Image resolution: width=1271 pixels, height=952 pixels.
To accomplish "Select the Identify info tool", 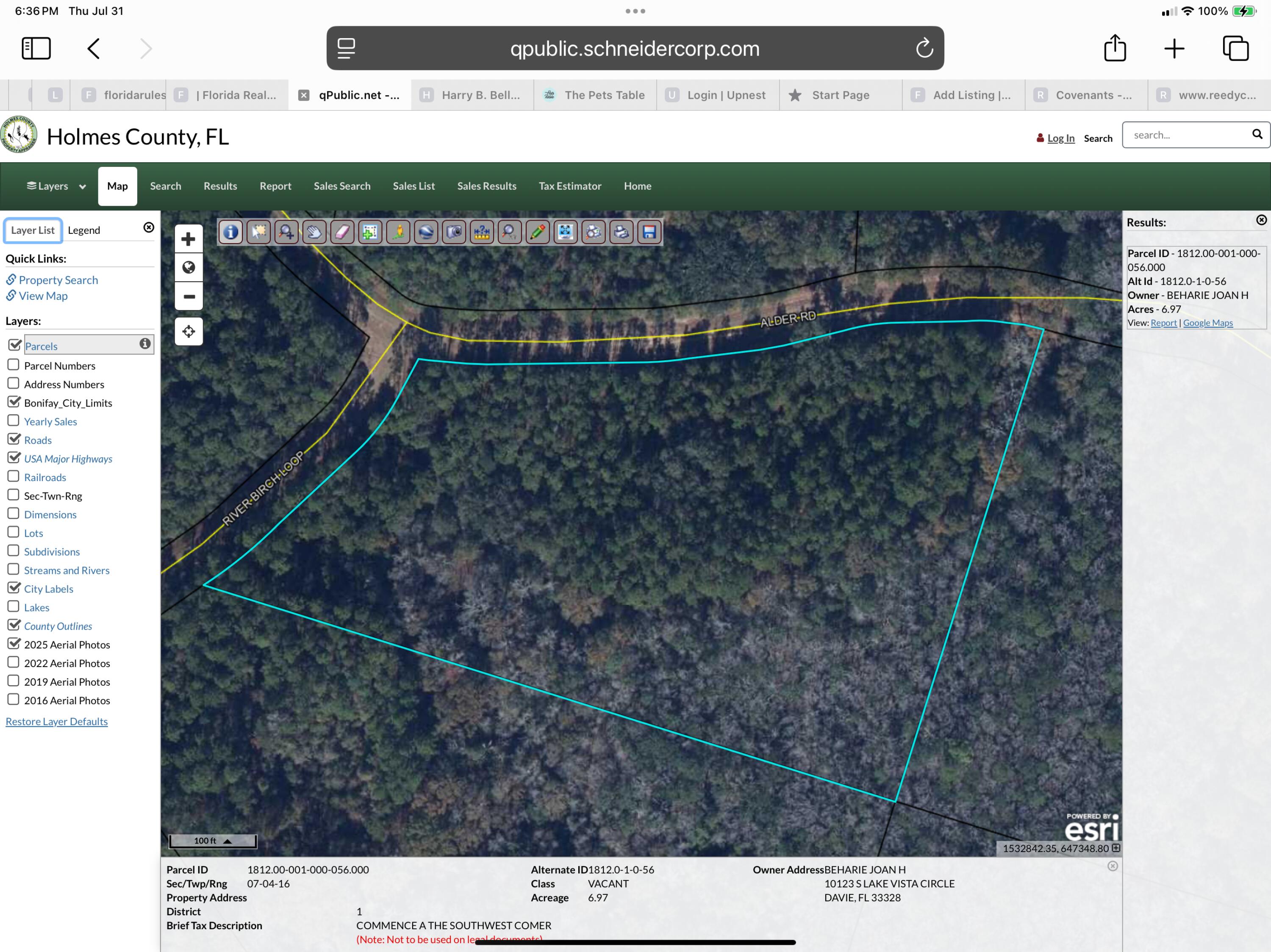I will pos(230,232).
